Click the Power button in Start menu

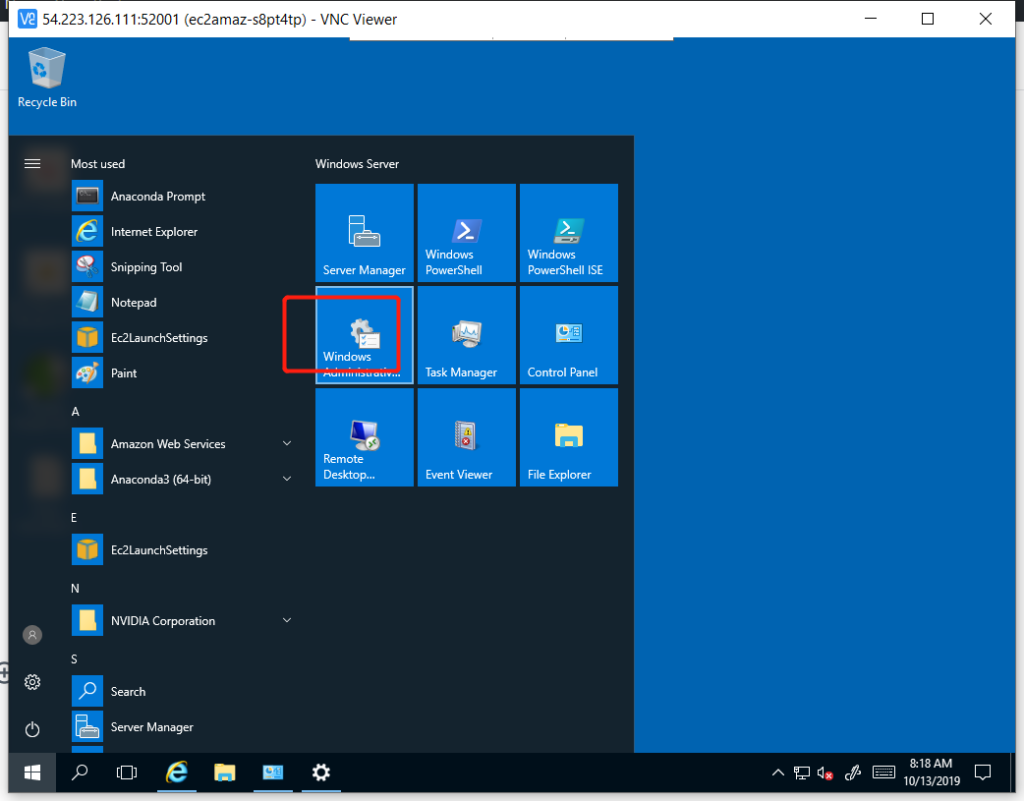coord(32,730)
